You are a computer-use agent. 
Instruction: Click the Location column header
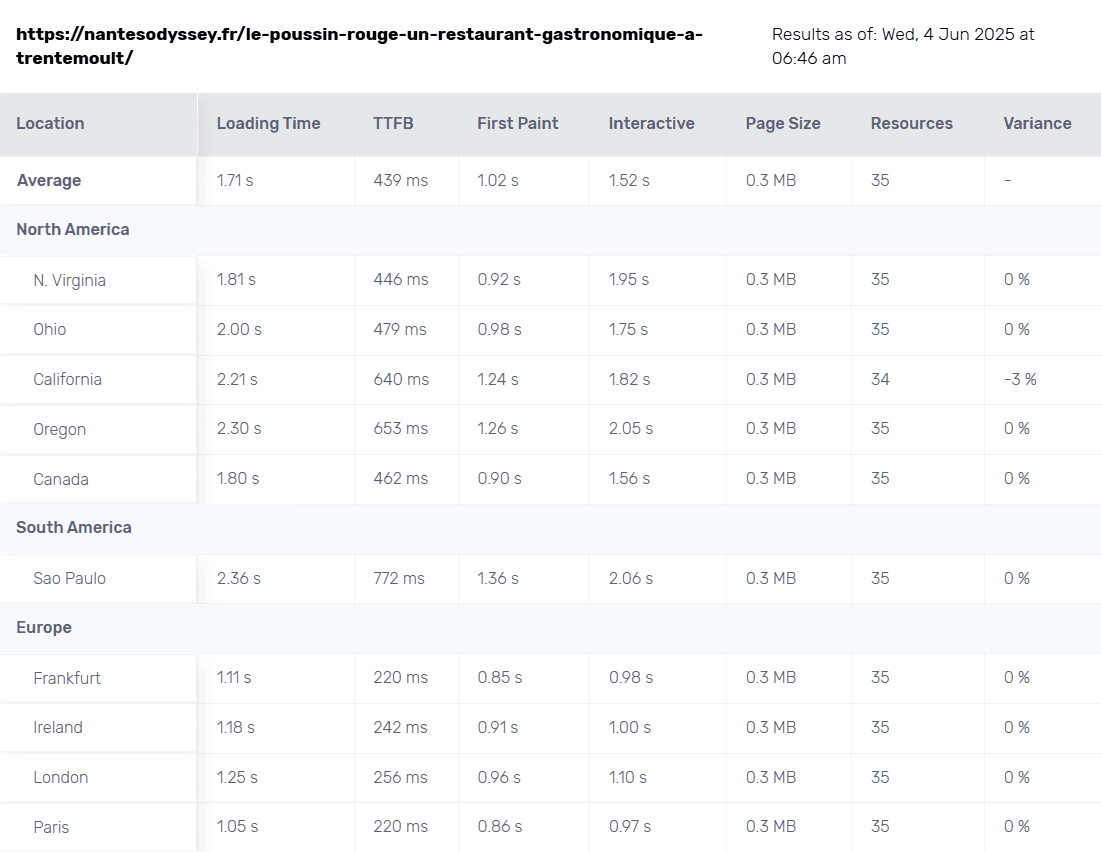(x=50, y=124)
